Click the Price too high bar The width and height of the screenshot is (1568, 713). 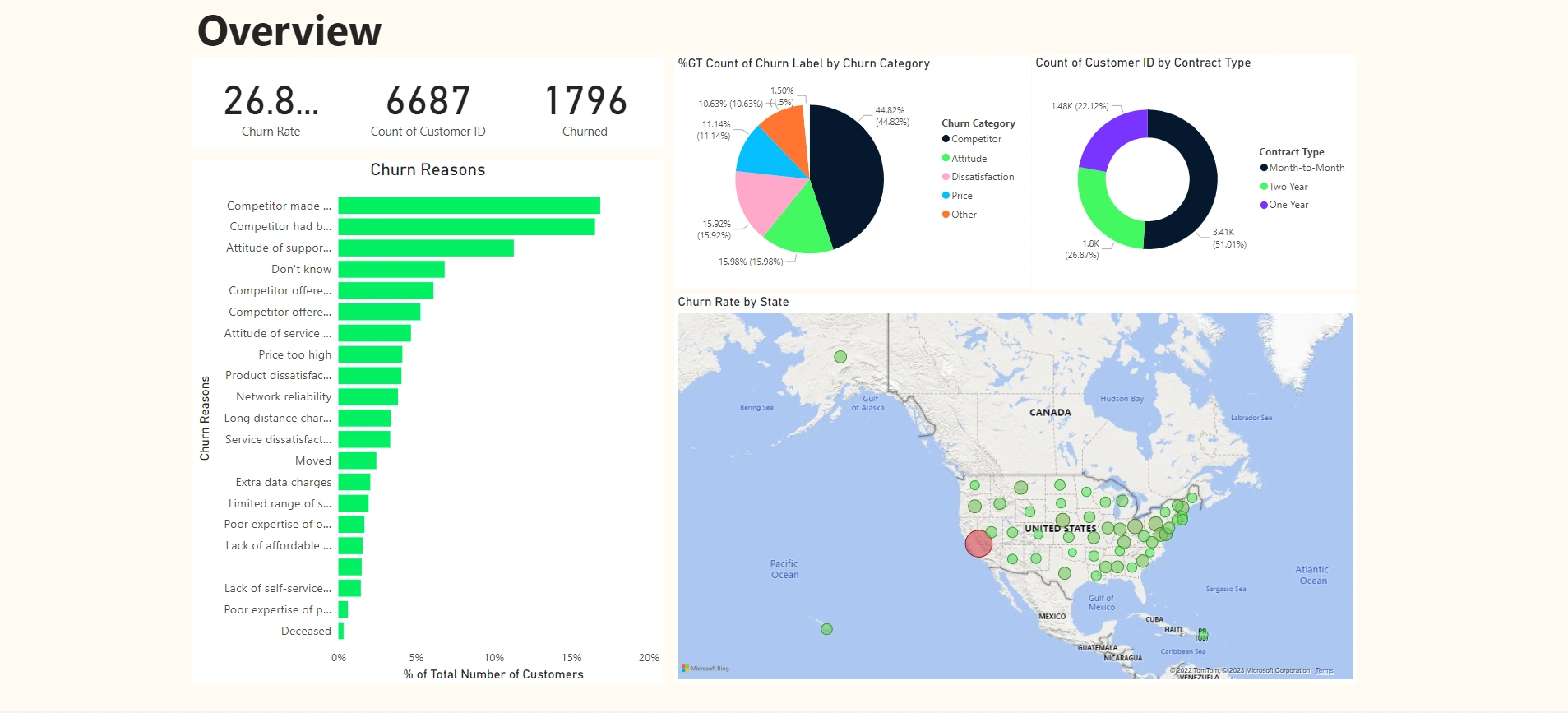pos(370,354)
